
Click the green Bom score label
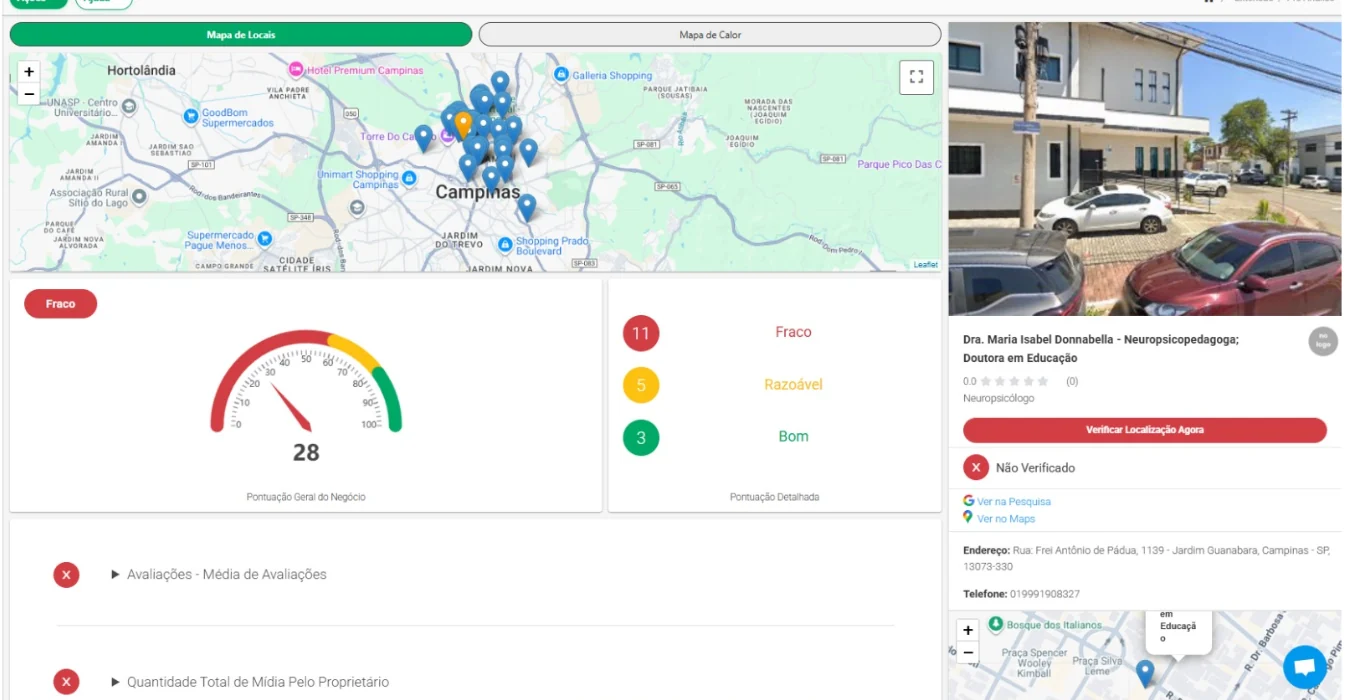(x=793, y=436)
